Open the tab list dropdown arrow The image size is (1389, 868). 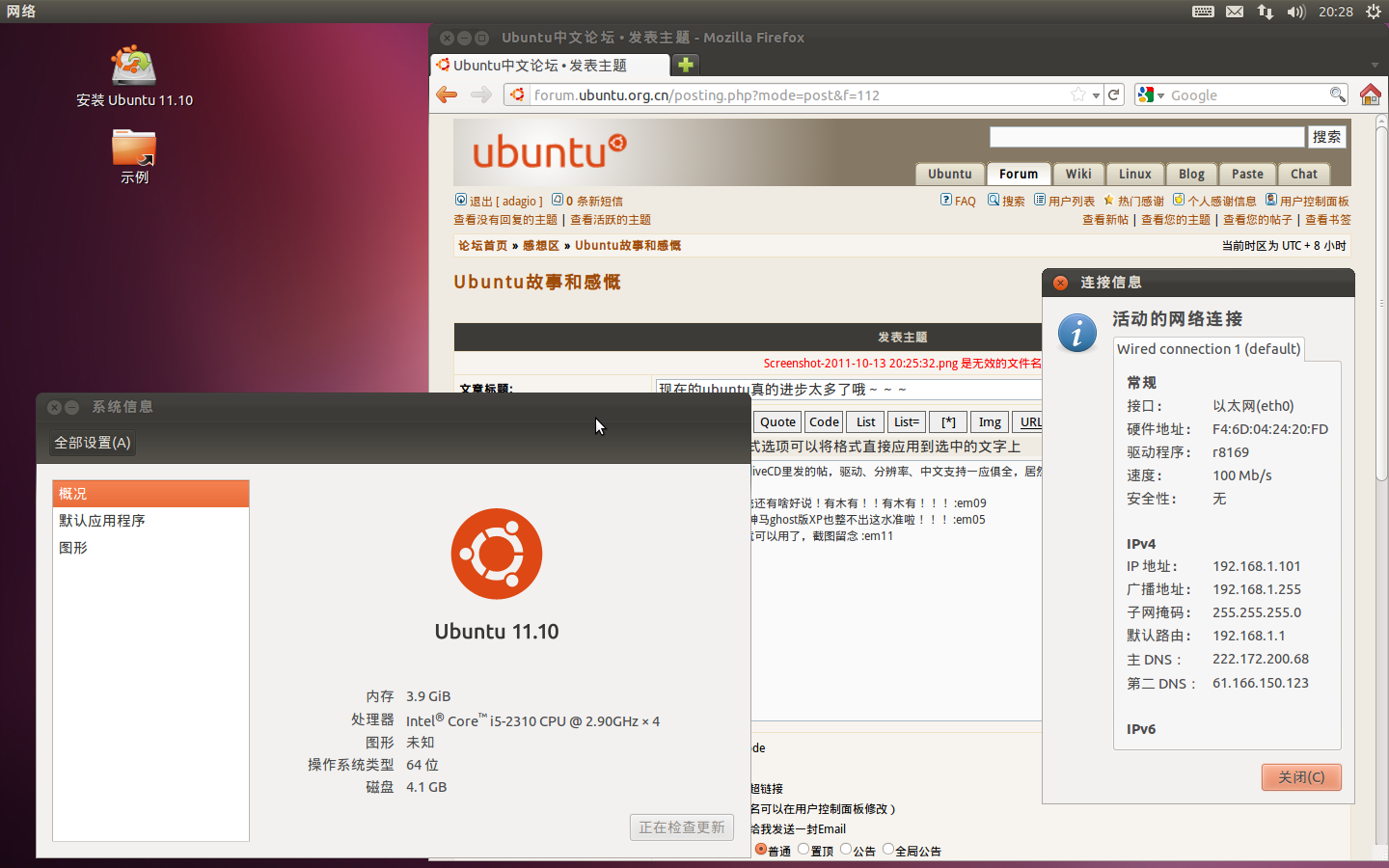(x=1375, y=65)
